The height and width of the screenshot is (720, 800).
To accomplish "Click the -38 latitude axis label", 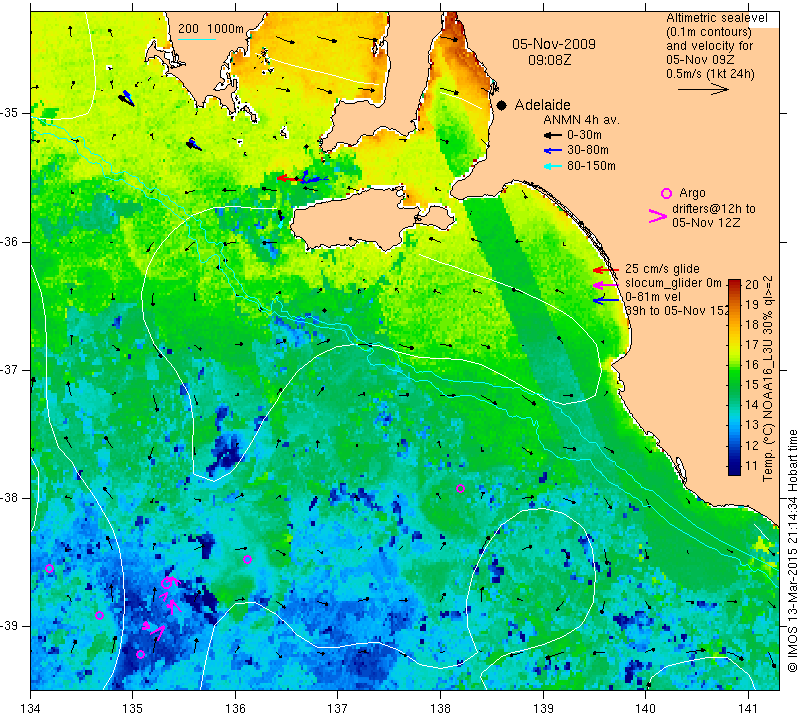I will tap(10, 498).
